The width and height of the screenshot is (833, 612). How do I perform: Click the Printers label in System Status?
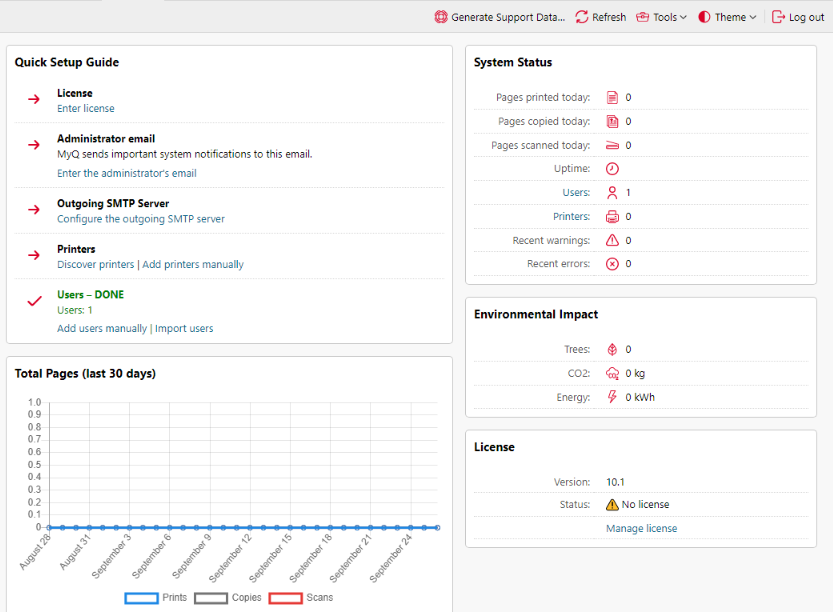(571, 217)
